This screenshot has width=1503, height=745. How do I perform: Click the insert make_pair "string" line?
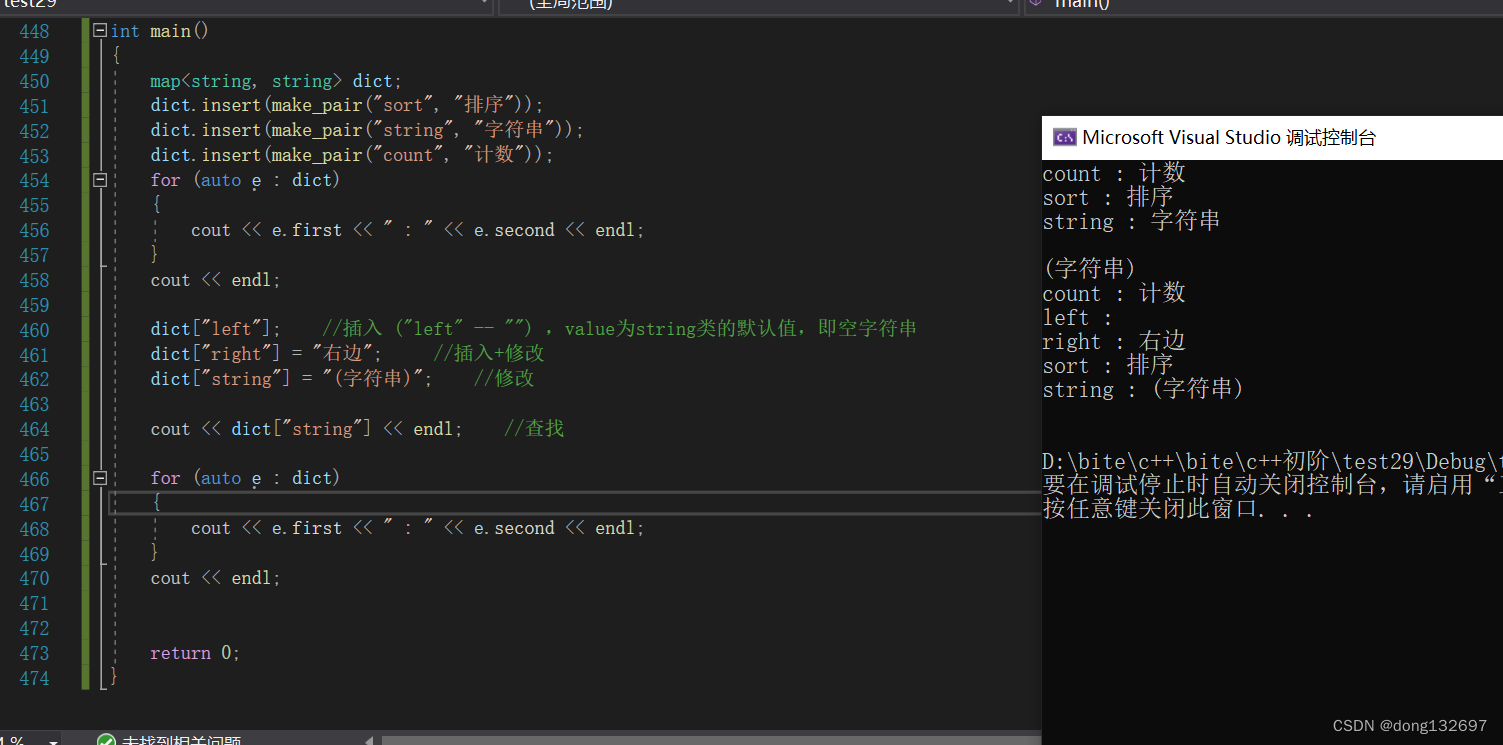(367, 130)
